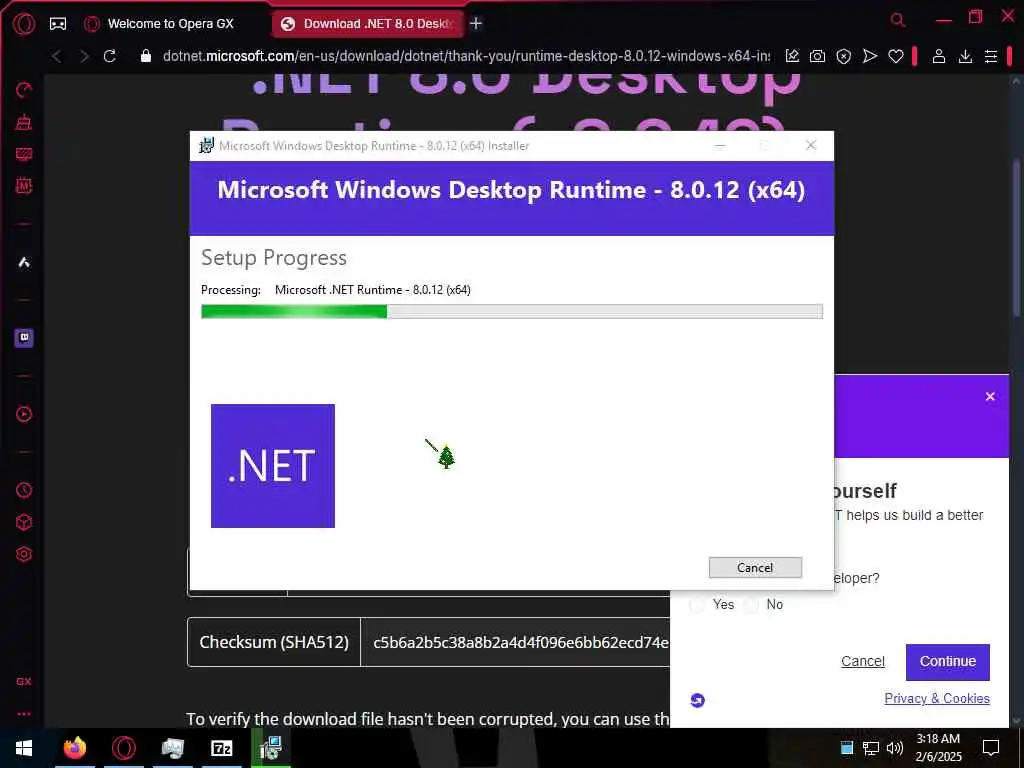Take a snapshot with camera icon
The width and height of the screenshot is (1024, 768).
pos(817,56)
